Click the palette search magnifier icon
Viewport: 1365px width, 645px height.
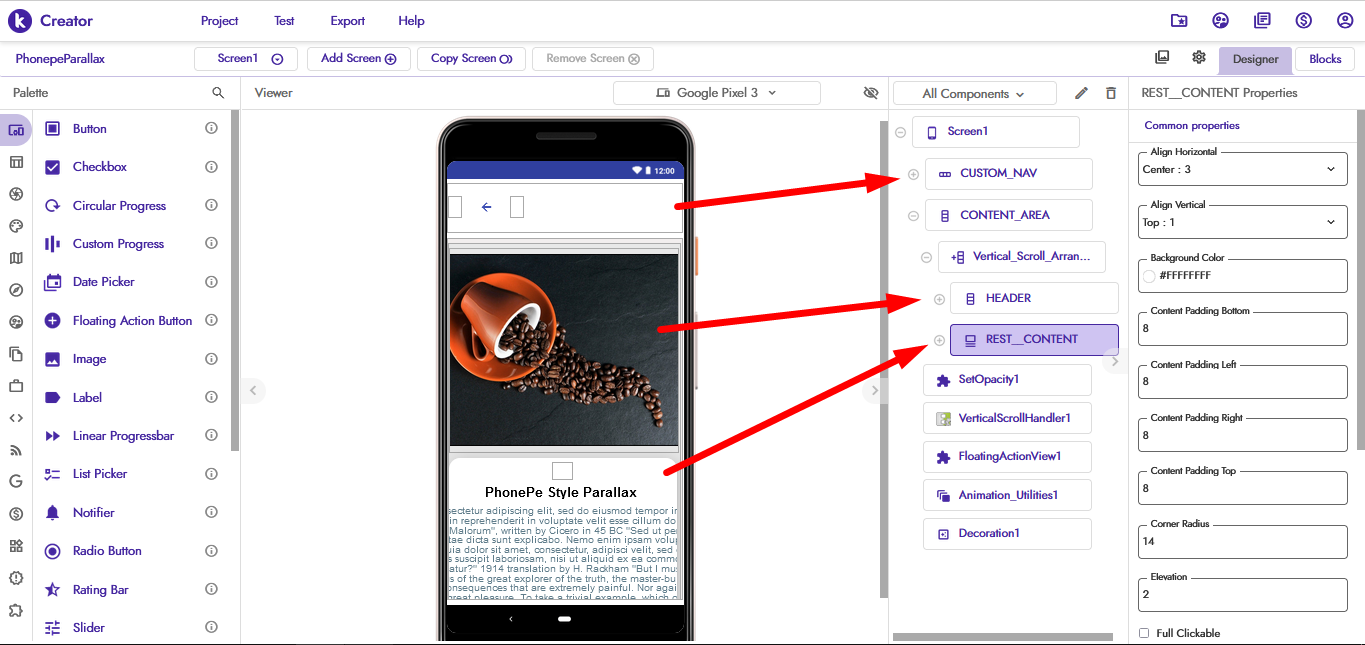point(218,93)
